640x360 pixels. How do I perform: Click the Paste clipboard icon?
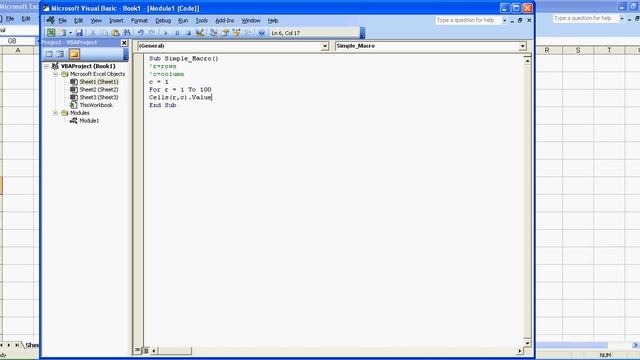pos(116,33)
